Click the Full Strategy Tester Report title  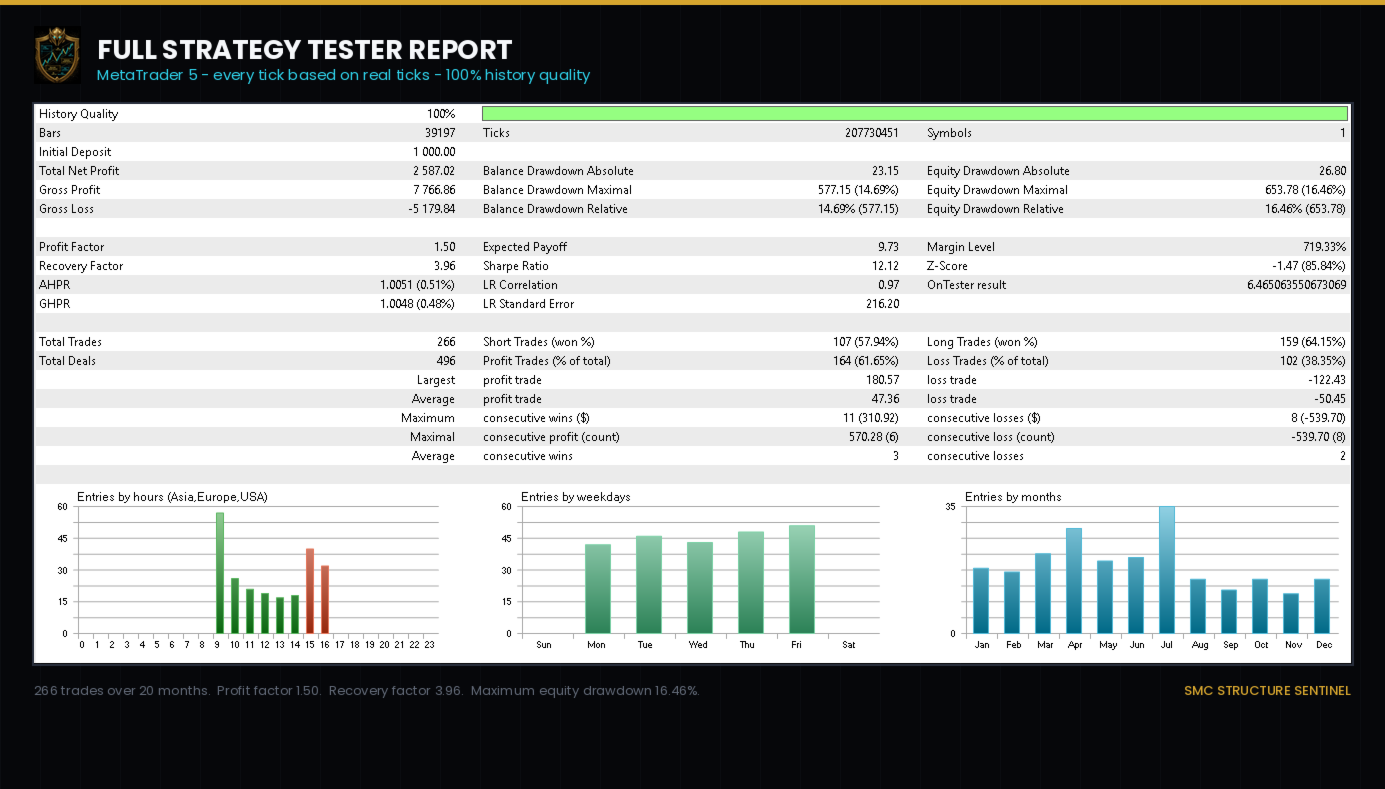(x=305, y=50)
